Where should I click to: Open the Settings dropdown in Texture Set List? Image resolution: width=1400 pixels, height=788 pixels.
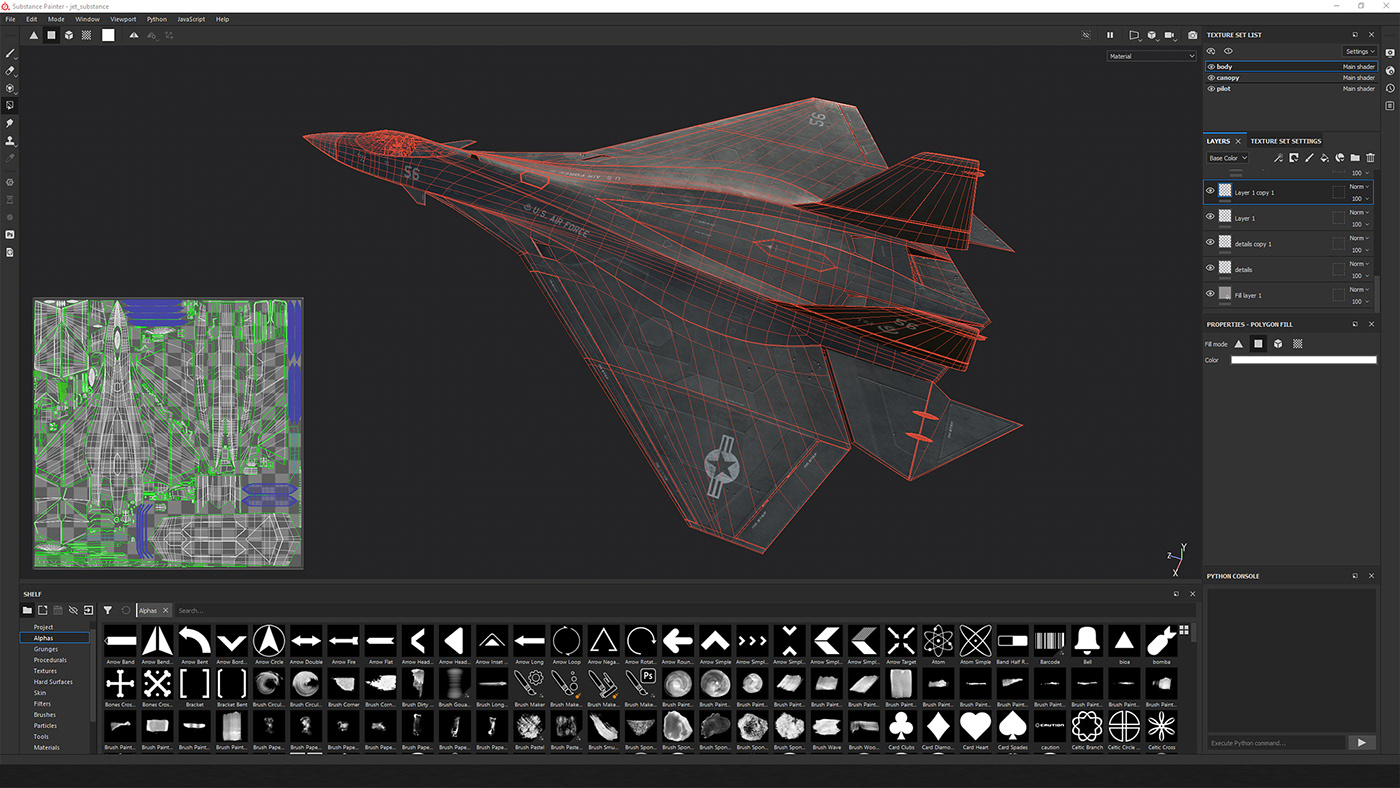[1359, 51]
